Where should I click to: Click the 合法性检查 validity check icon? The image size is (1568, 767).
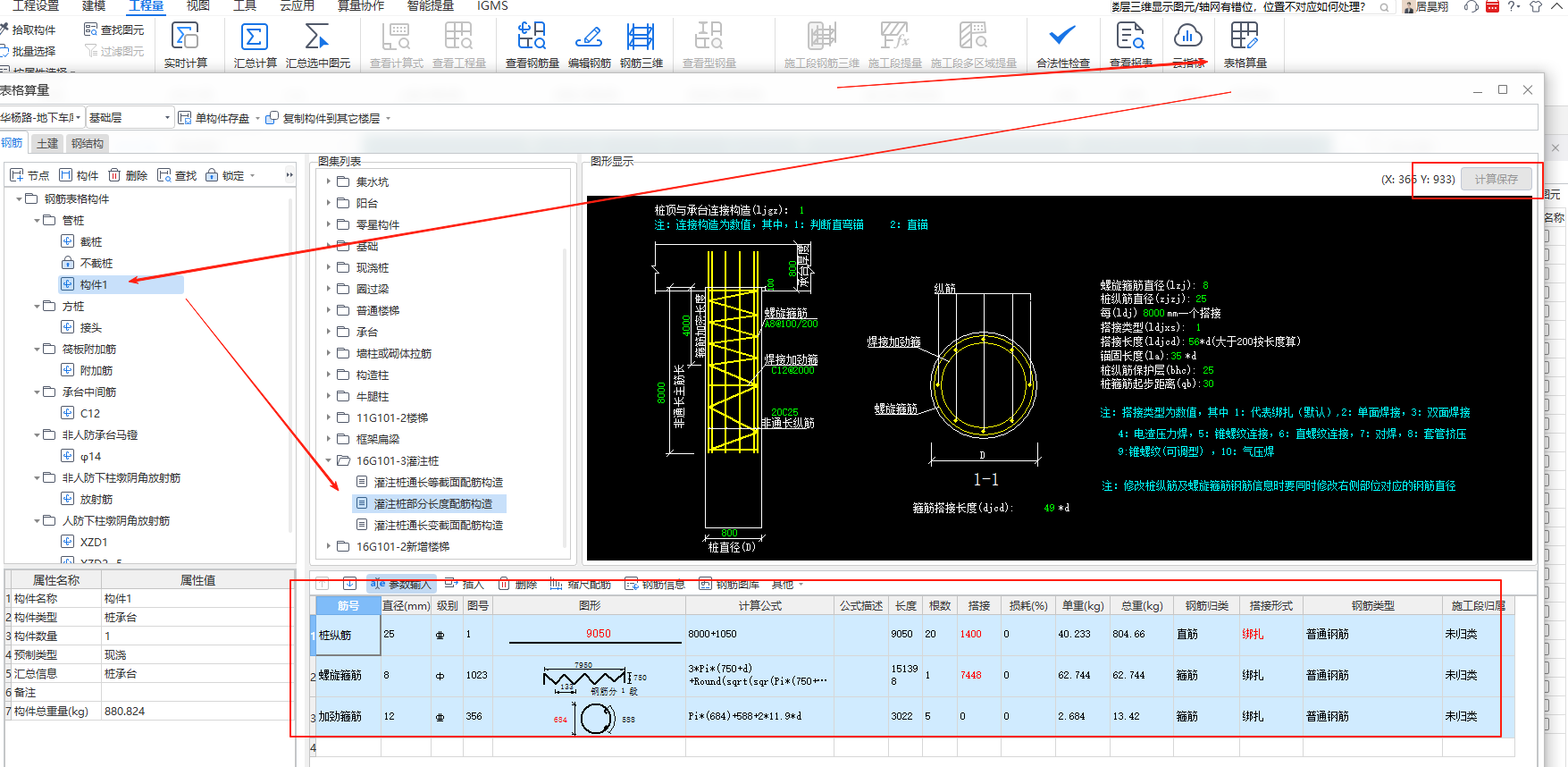pos(1062,36)
